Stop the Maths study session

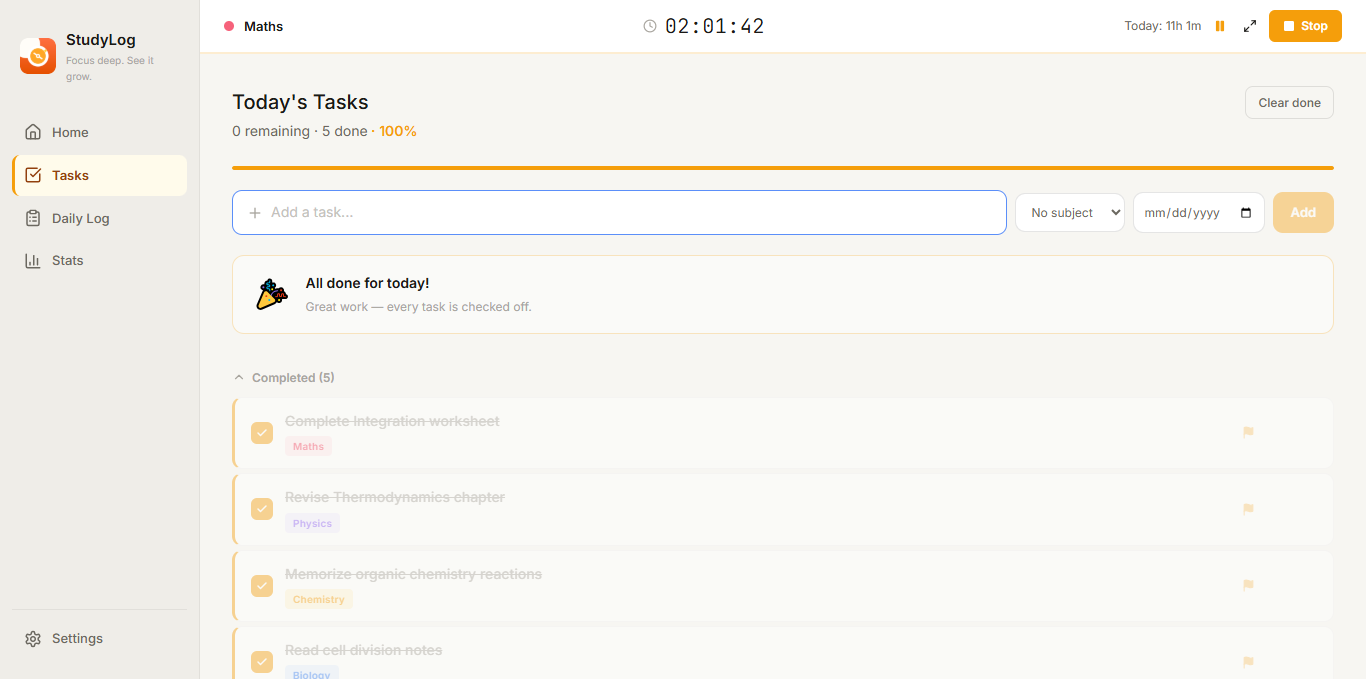[1305, 26]
